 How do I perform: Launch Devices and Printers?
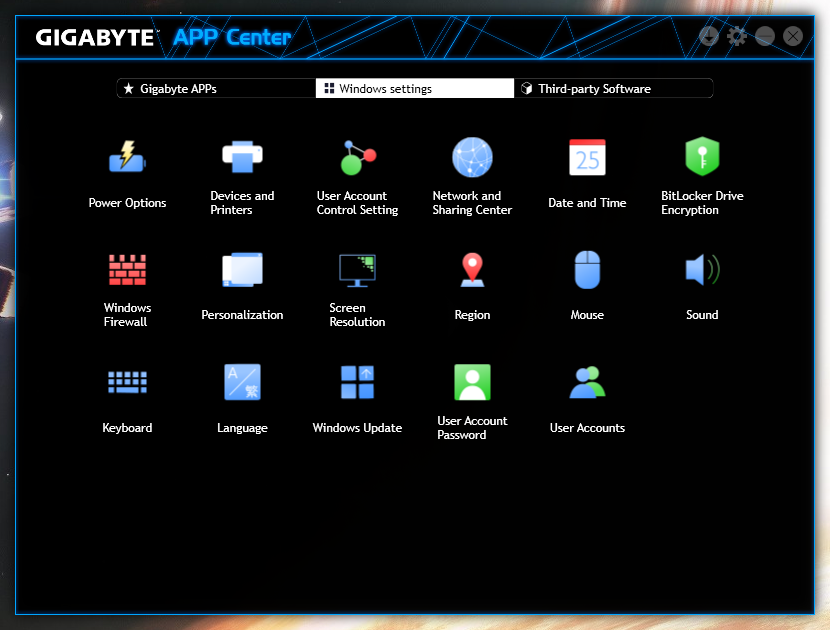click(x=242, y=158)
